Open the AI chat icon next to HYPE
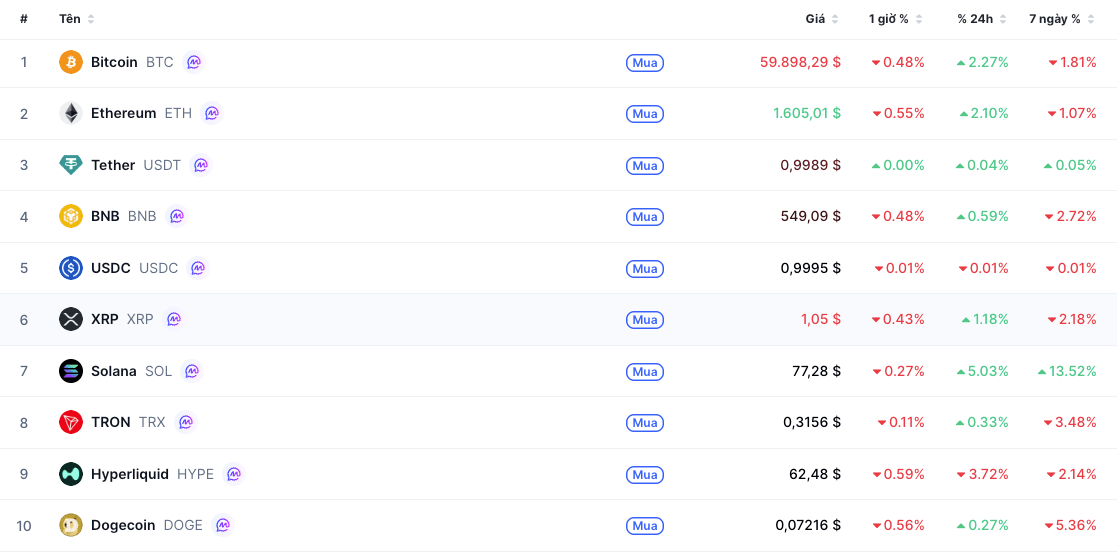The width and height of the screenshot is (1117, 557). (234, 474)
